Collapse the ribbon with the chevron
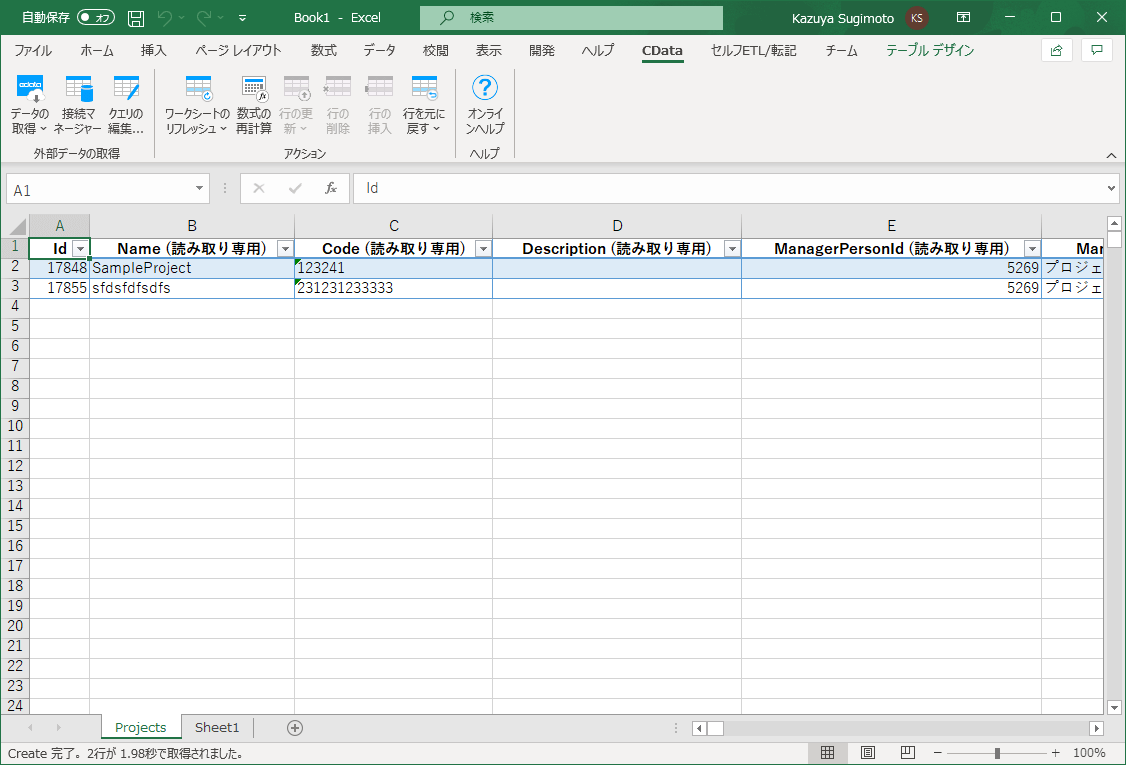This screenshot has height=765, width=1126. coord(1111,156)
